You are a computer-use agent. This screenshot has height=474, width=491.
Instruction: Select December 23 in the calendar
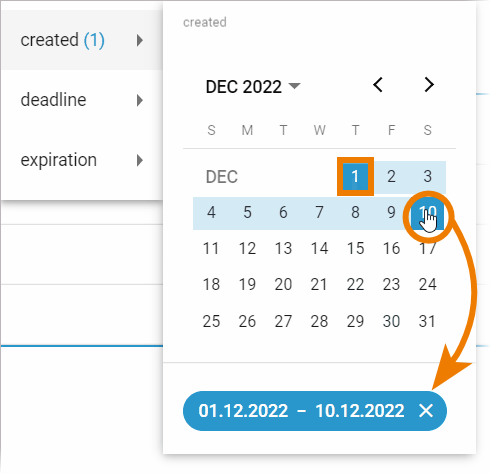coord(391,284)
